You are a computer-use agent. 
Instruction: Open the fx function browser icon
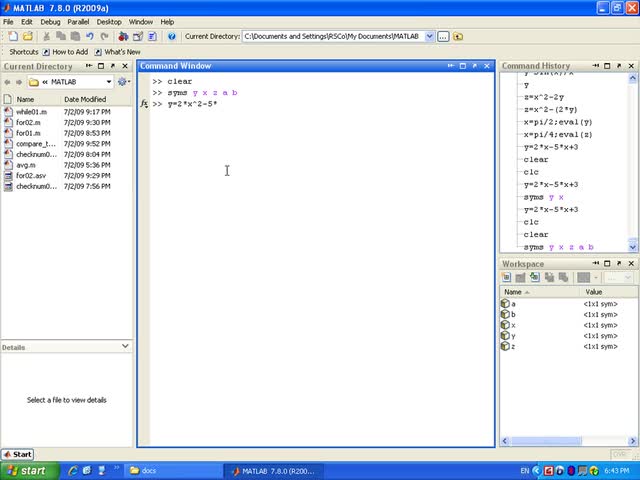click(144, 104)
